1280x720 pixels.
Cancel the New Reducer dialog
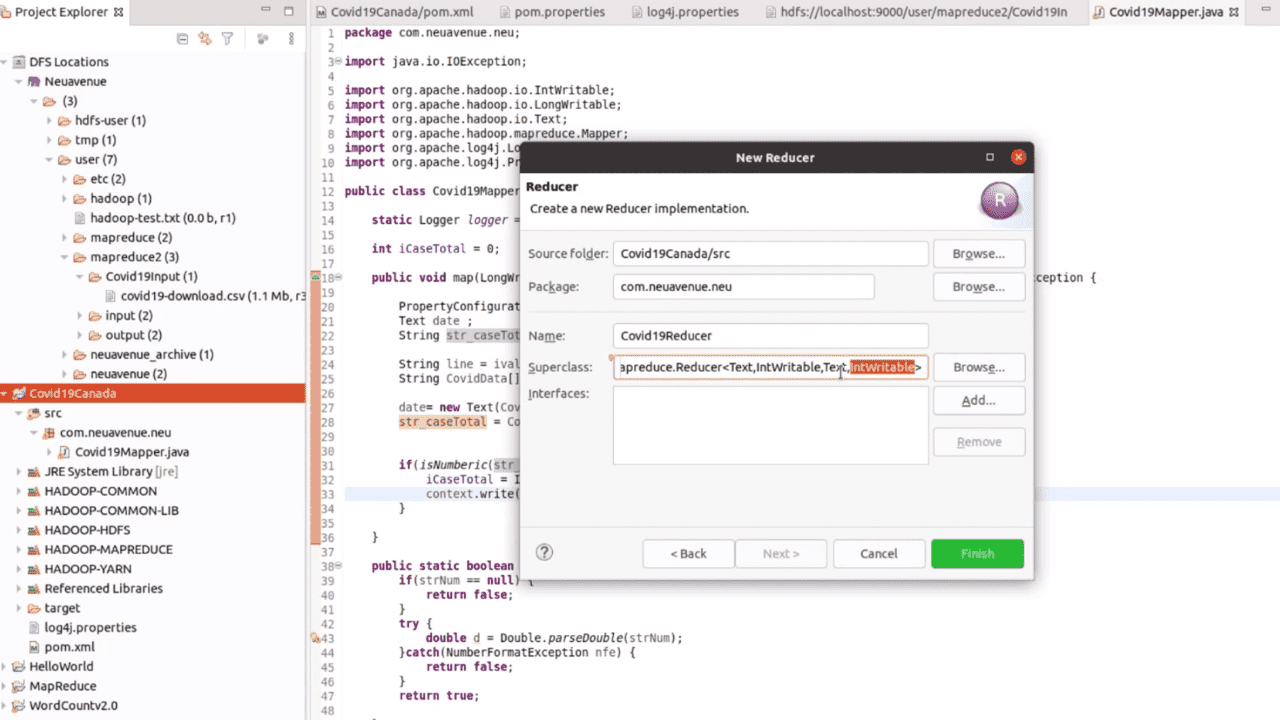(879, 554)
